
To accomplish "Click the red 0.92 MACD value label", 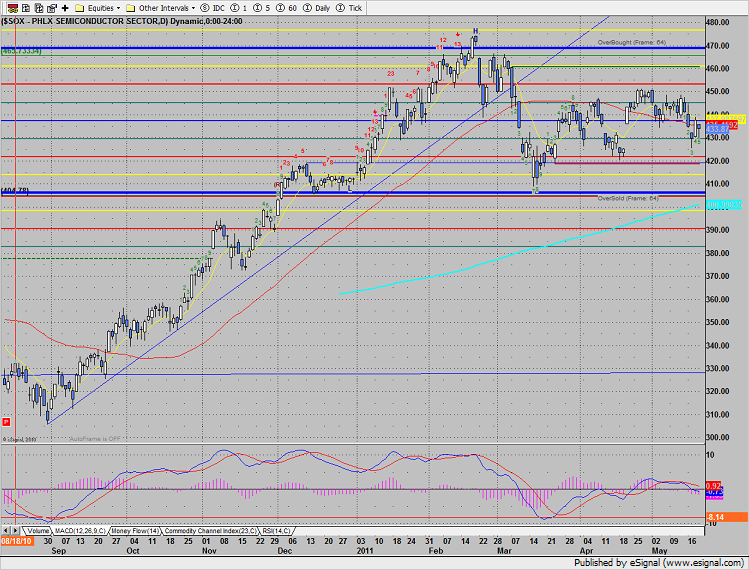I will click(x=713, y=486).
